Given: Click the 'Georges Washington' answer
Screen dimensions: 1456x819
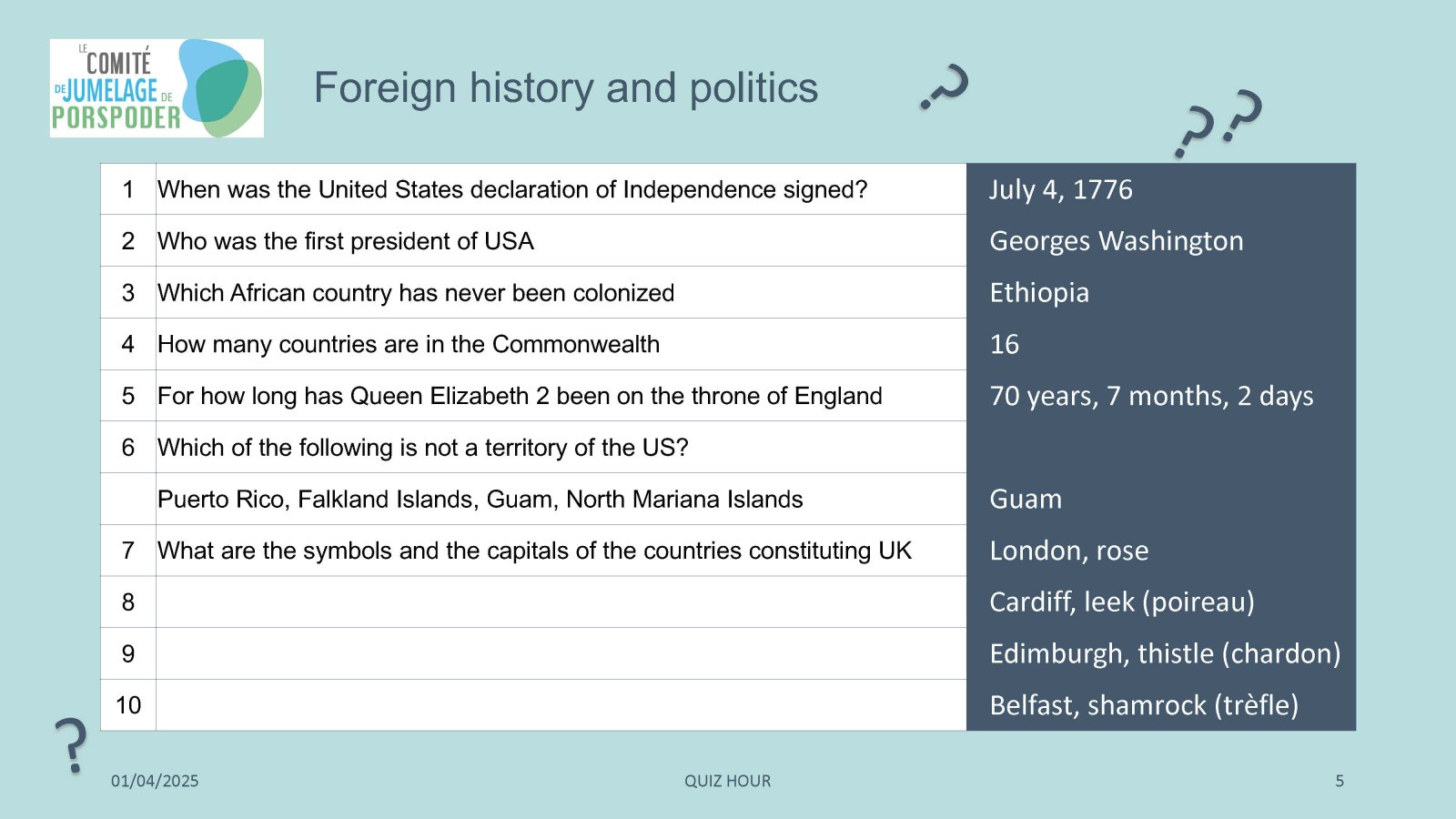Looking at the screenshot, I should click(x=1117, y=241).
